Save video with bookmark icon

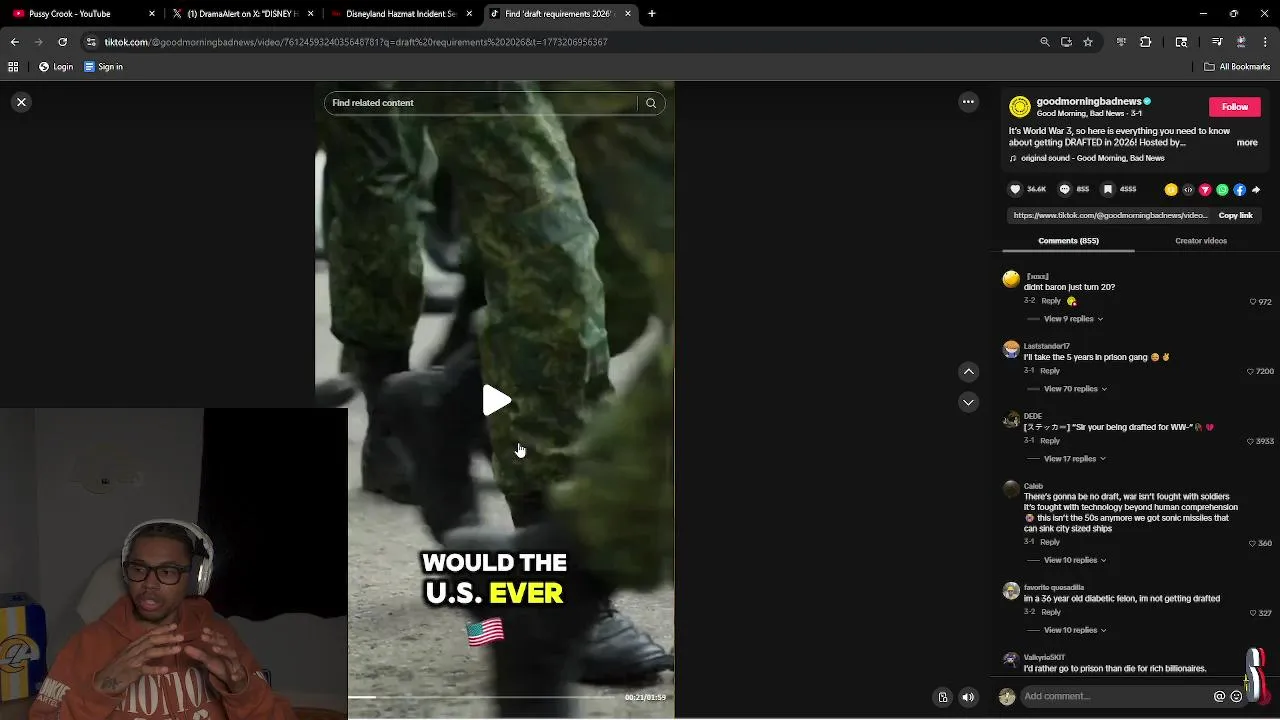click(1108, 189)
